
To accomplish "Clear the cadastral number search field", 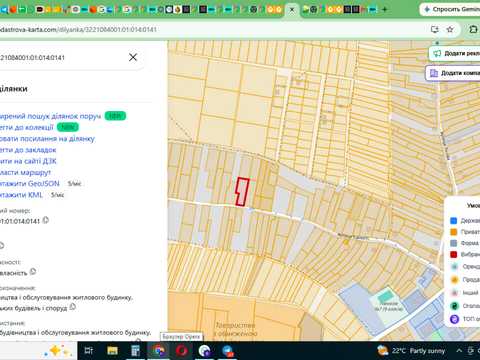I will click(133, 57).
